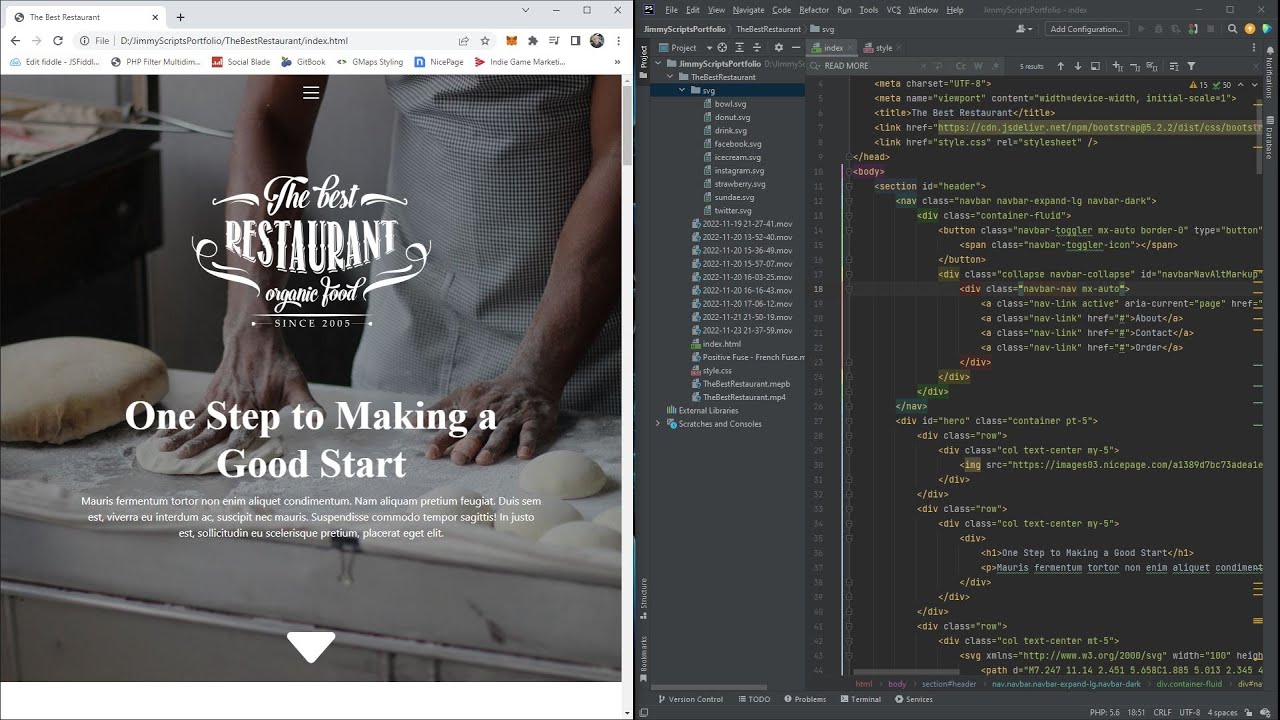Change 4 spaces indent setting

1222,712
